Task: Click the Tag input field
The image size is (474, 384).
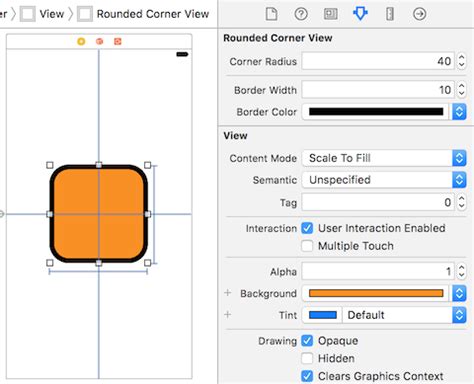Action: [x=378, y=202]
